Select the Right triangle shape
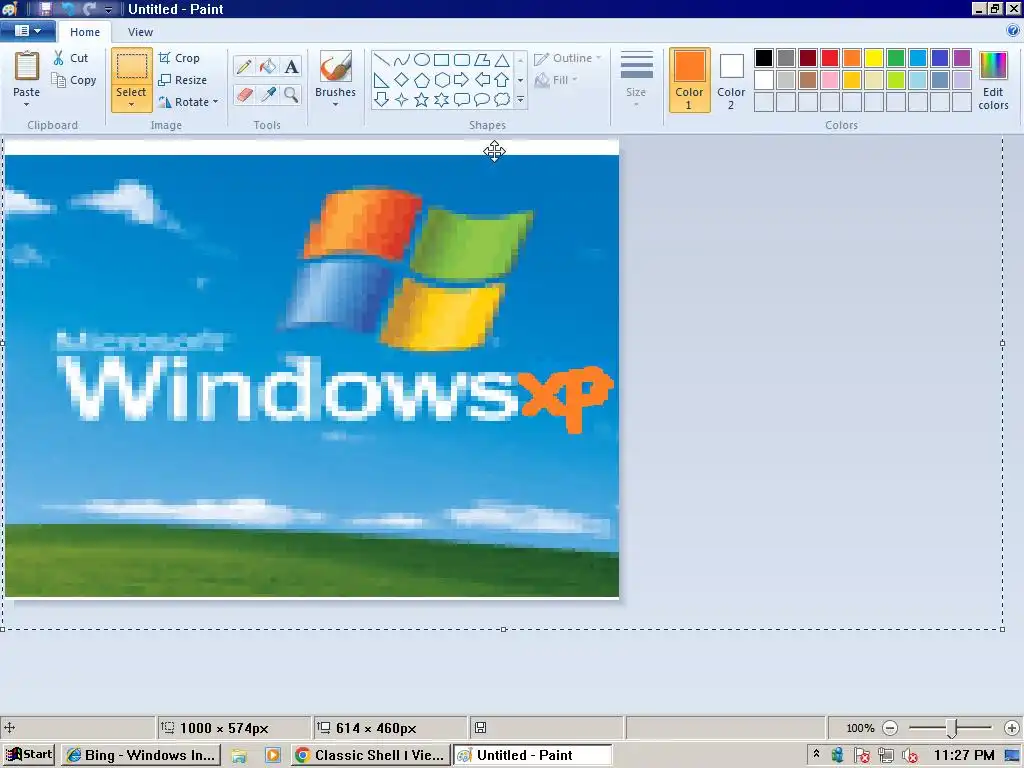This screenshot has width=1024, height=768. pyautogui.click(x=381, y=80)
